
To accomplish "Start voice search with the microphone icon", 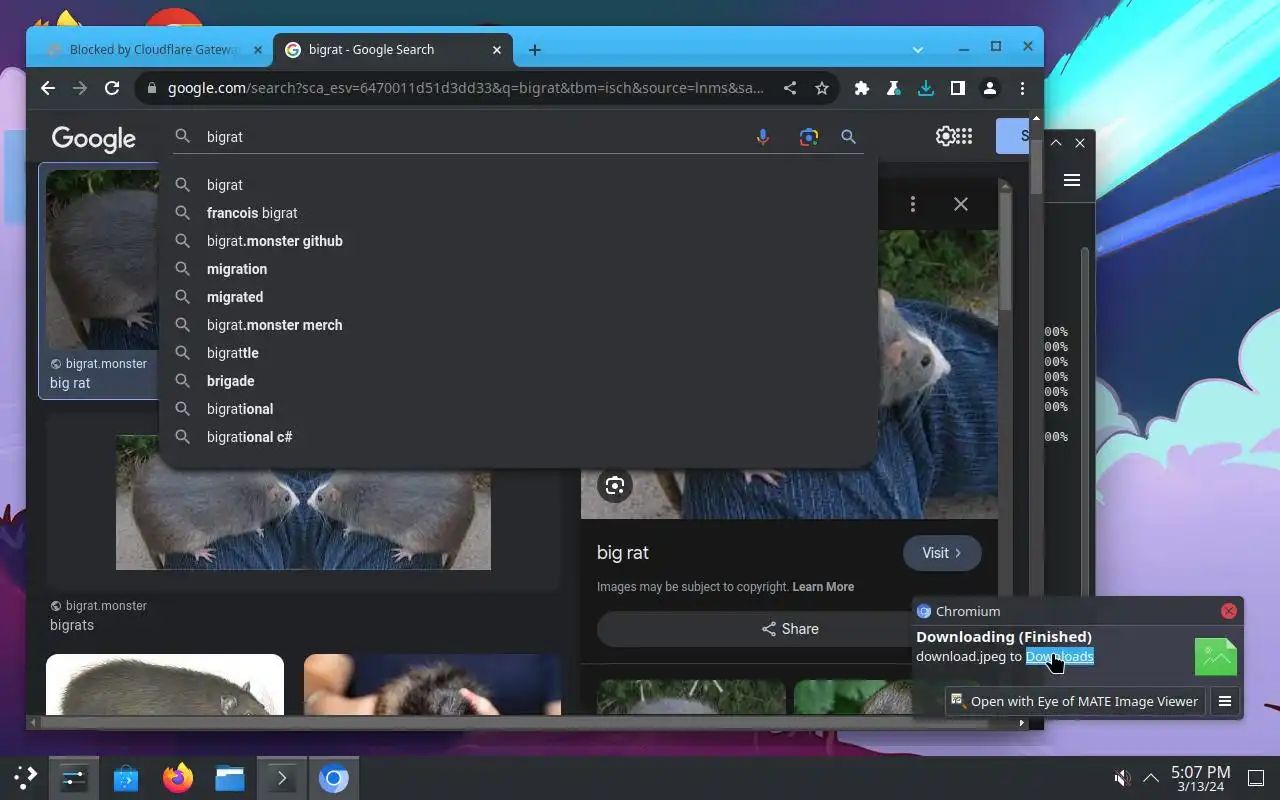I will pos(763,137).
